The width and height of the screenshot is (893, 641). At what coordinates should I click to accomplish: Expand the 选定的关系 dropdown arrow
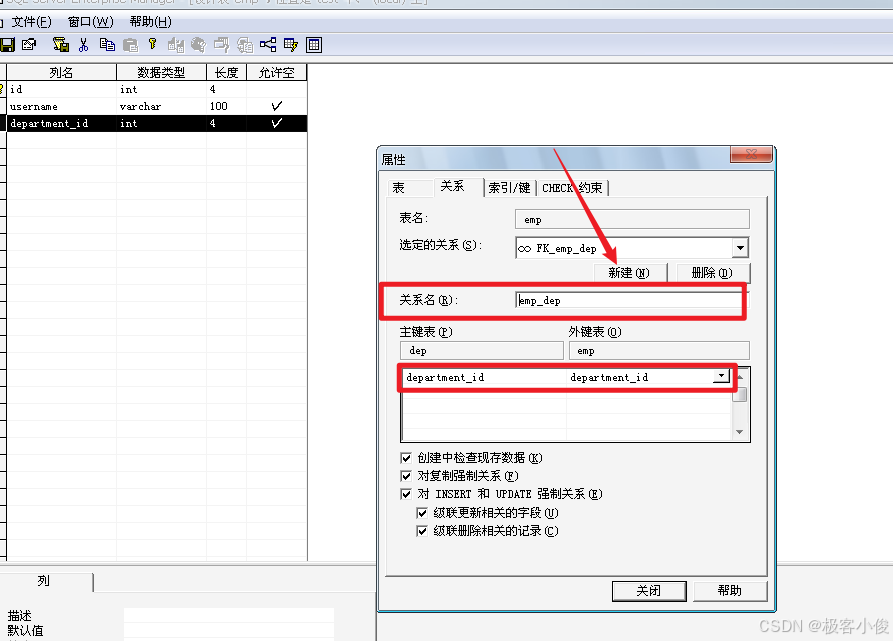tap(740, 248)
